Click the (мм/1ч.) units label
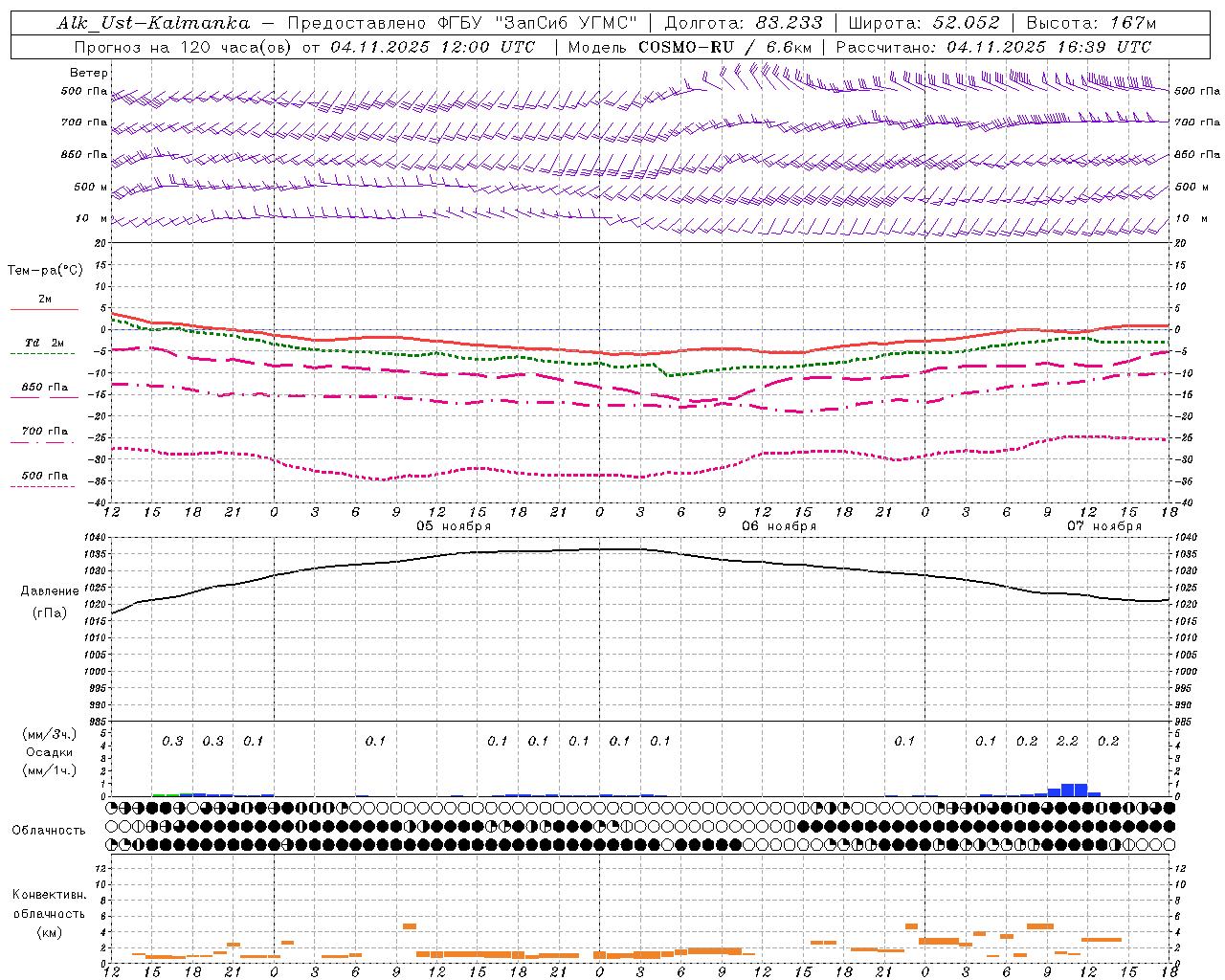 pyautogui.click(x=50, y=770)
